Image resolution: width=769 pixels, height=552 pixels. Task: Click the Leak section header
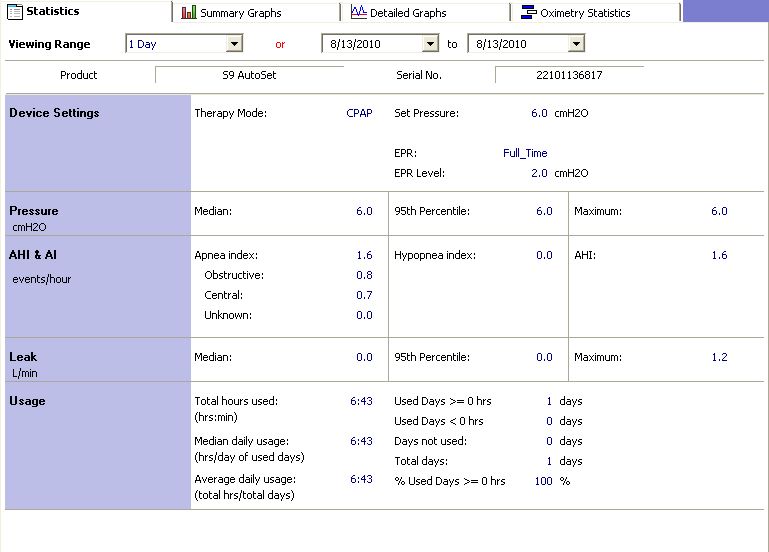coord(23,357)
